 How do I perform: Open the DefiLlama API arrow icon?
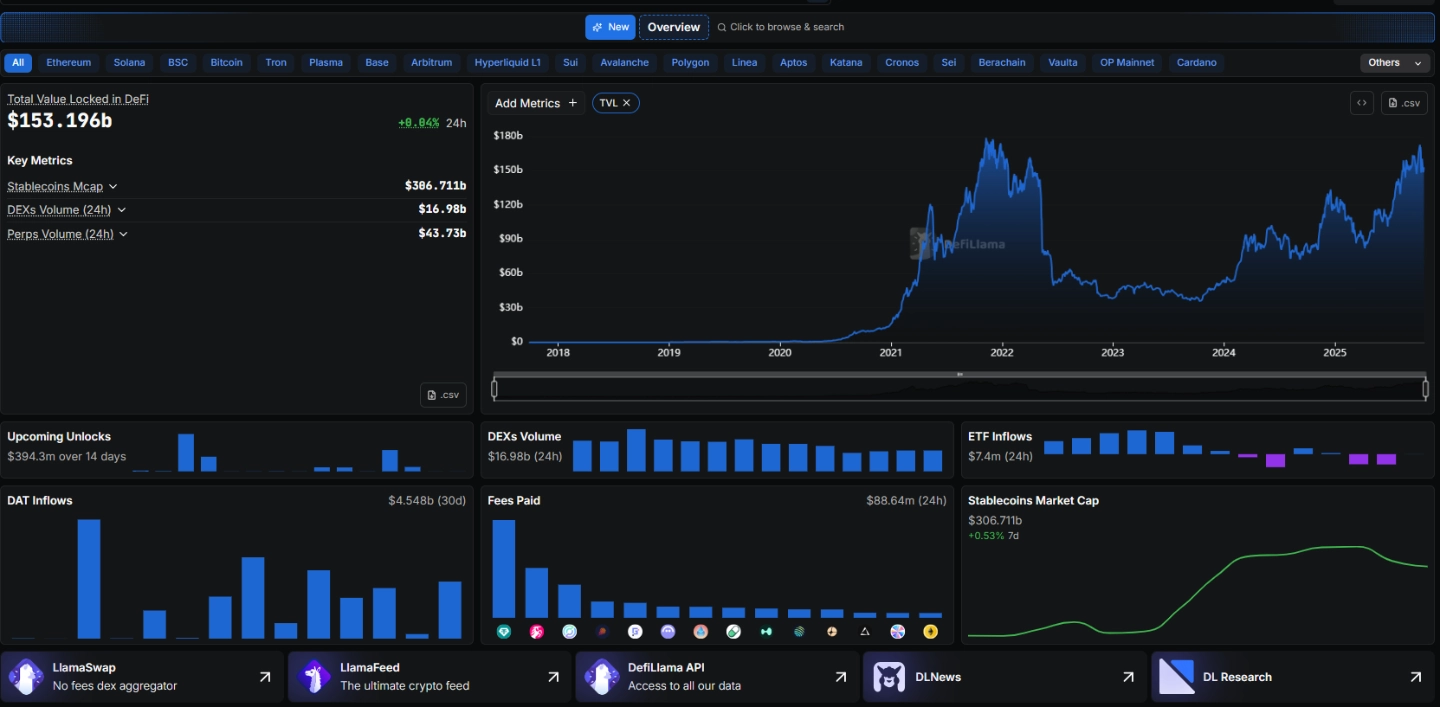pyautogui.click(x=841, y=677)
